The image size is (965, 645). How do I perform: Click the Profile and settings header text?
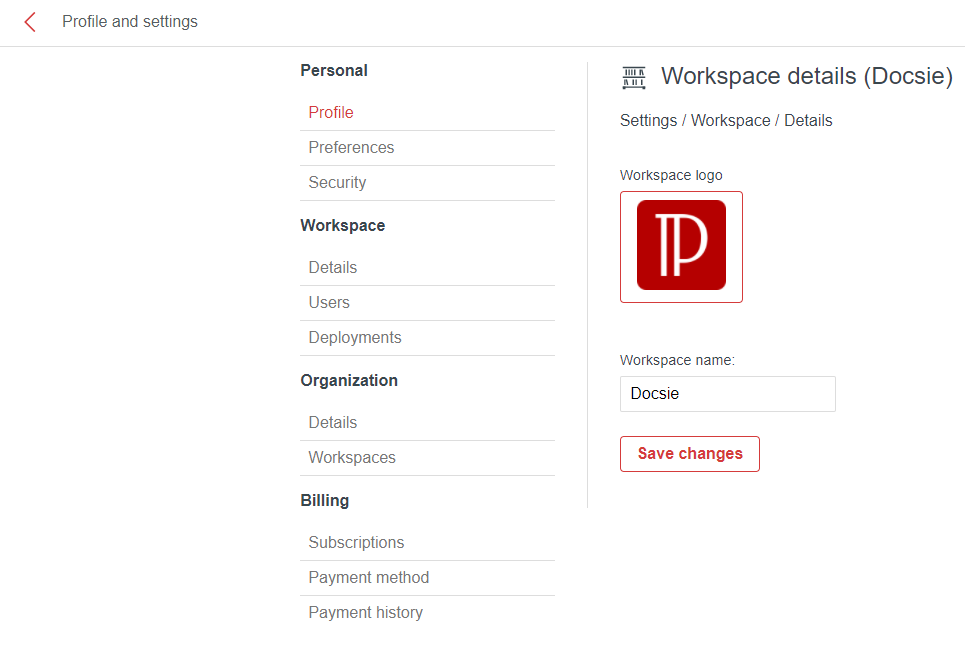point(130,22)
